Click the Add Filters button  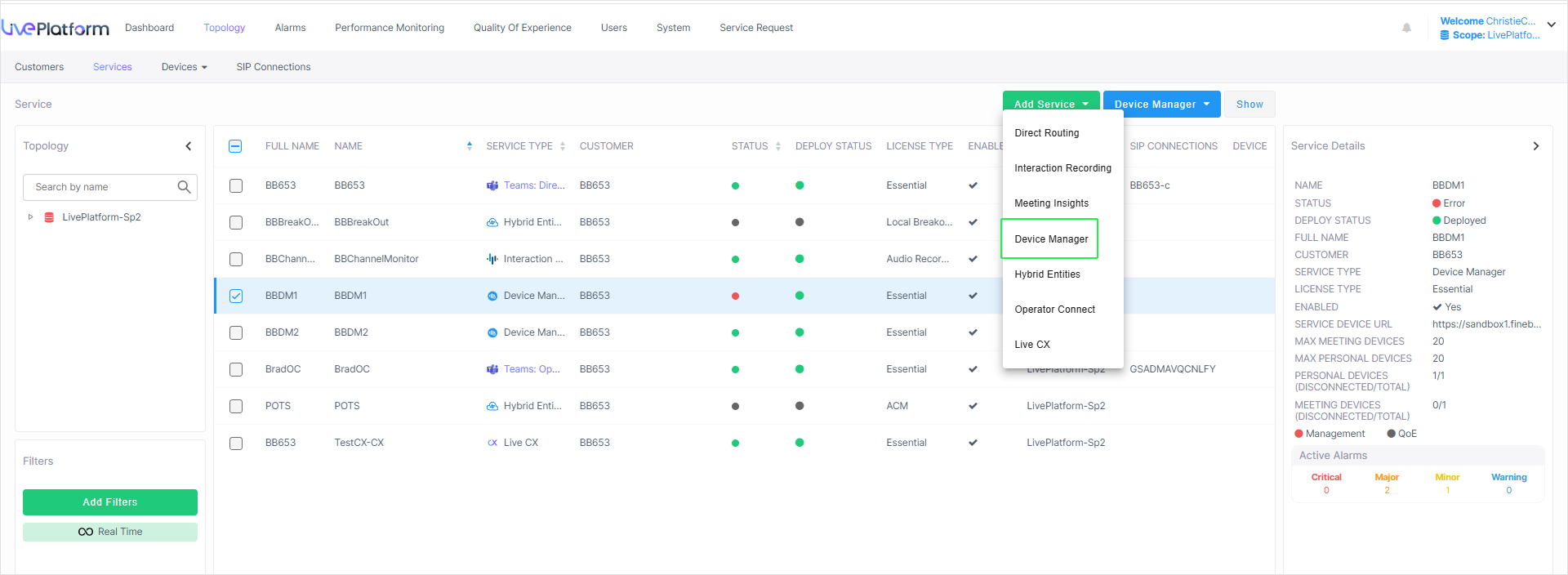pyautogui.click(x=110, y=502)
